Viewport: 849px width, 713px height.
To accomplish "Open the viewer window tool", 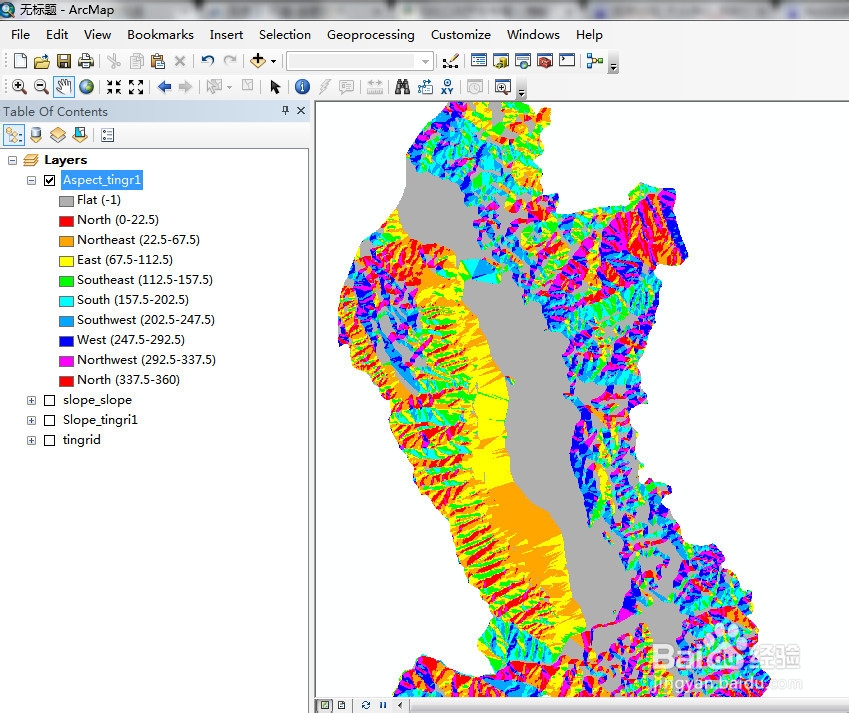I will 502,87.
